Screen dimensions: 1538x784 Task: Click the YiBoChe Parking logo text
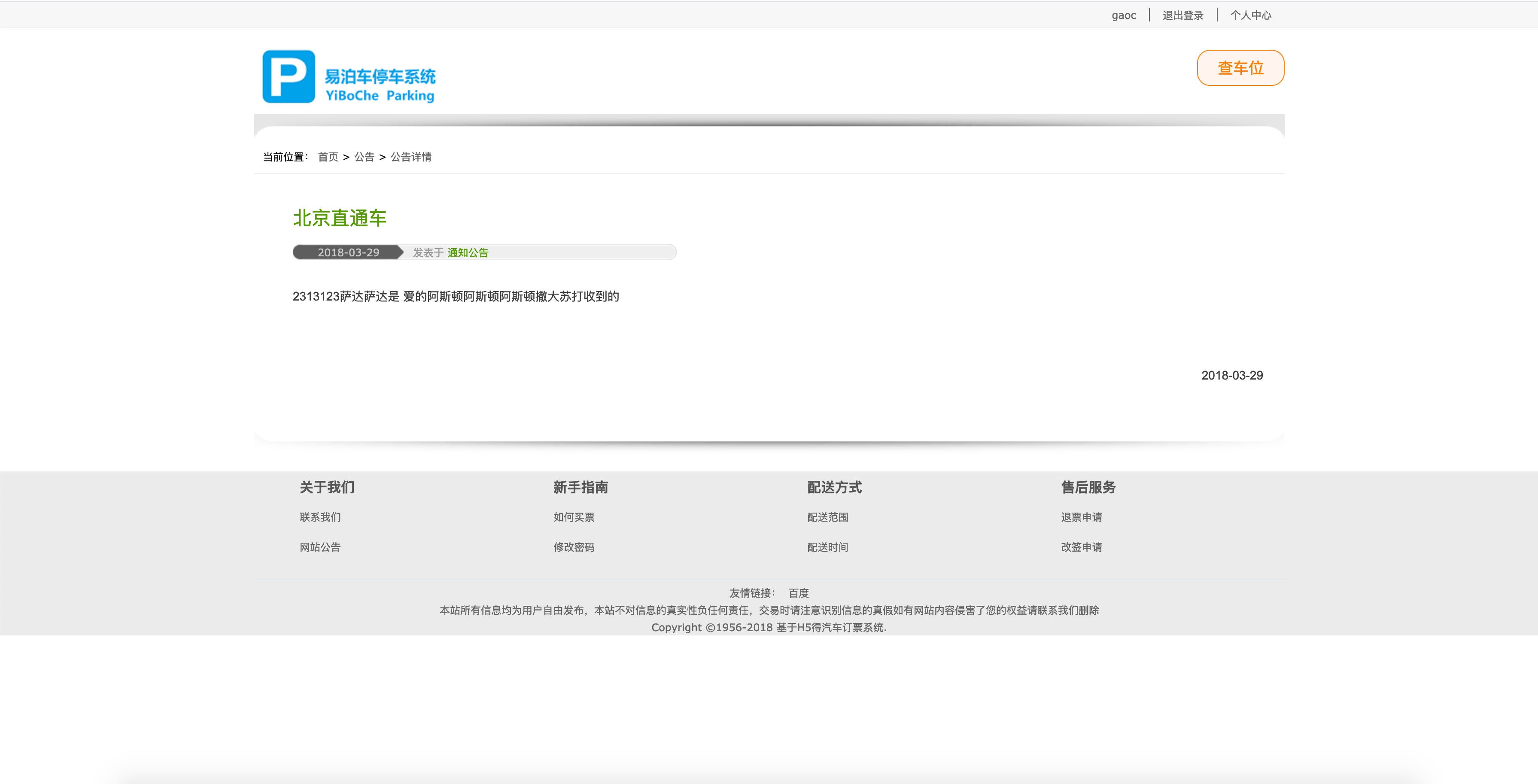(x=380, y=96)
